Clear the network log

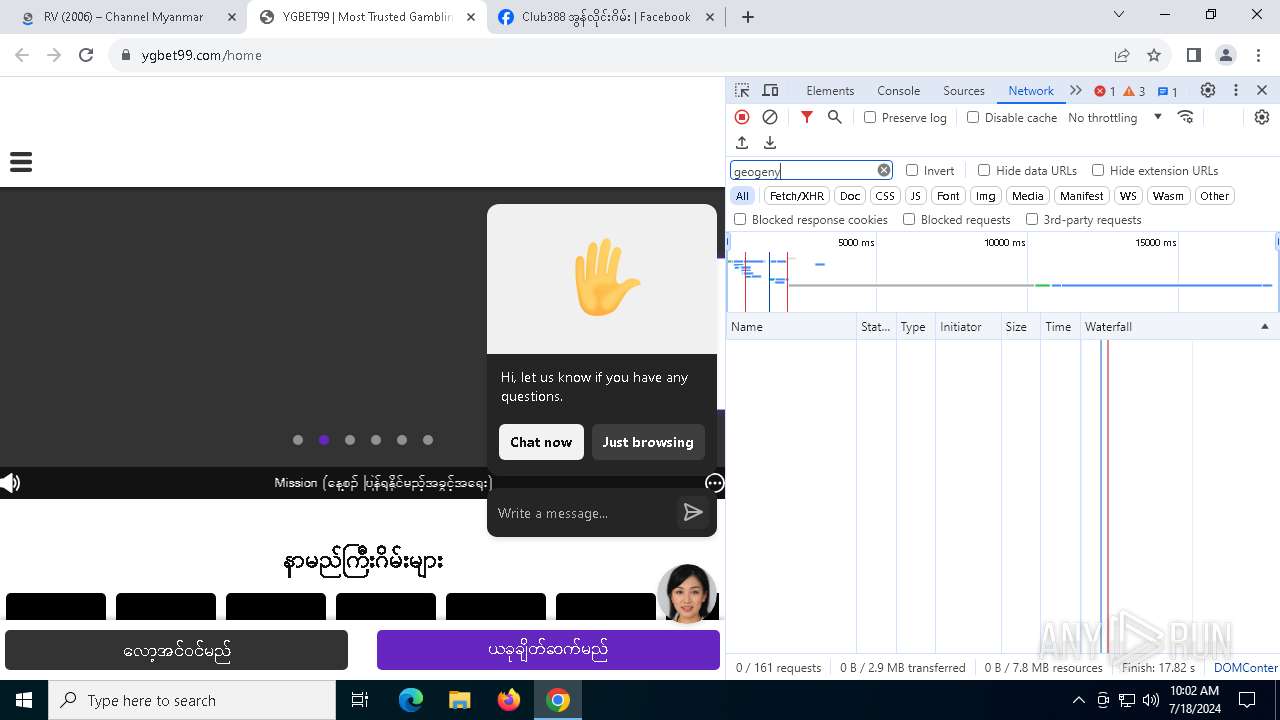coord(770,117)
